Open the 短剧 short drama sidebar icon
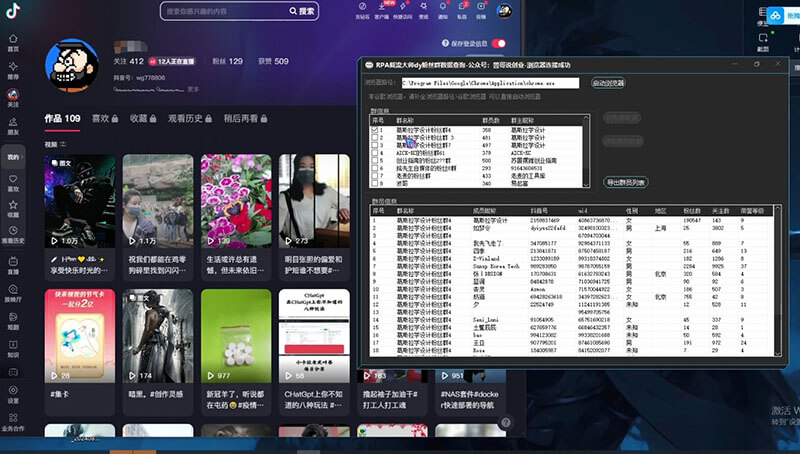The height and width of the screenshot is (454, 800). coord(13,317)
